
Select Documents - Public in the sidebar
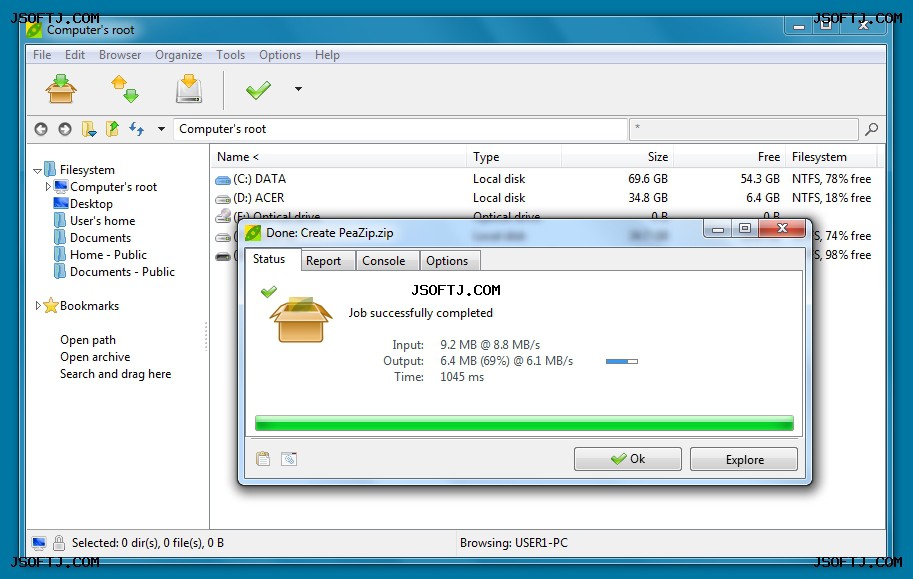coord(122,271)
